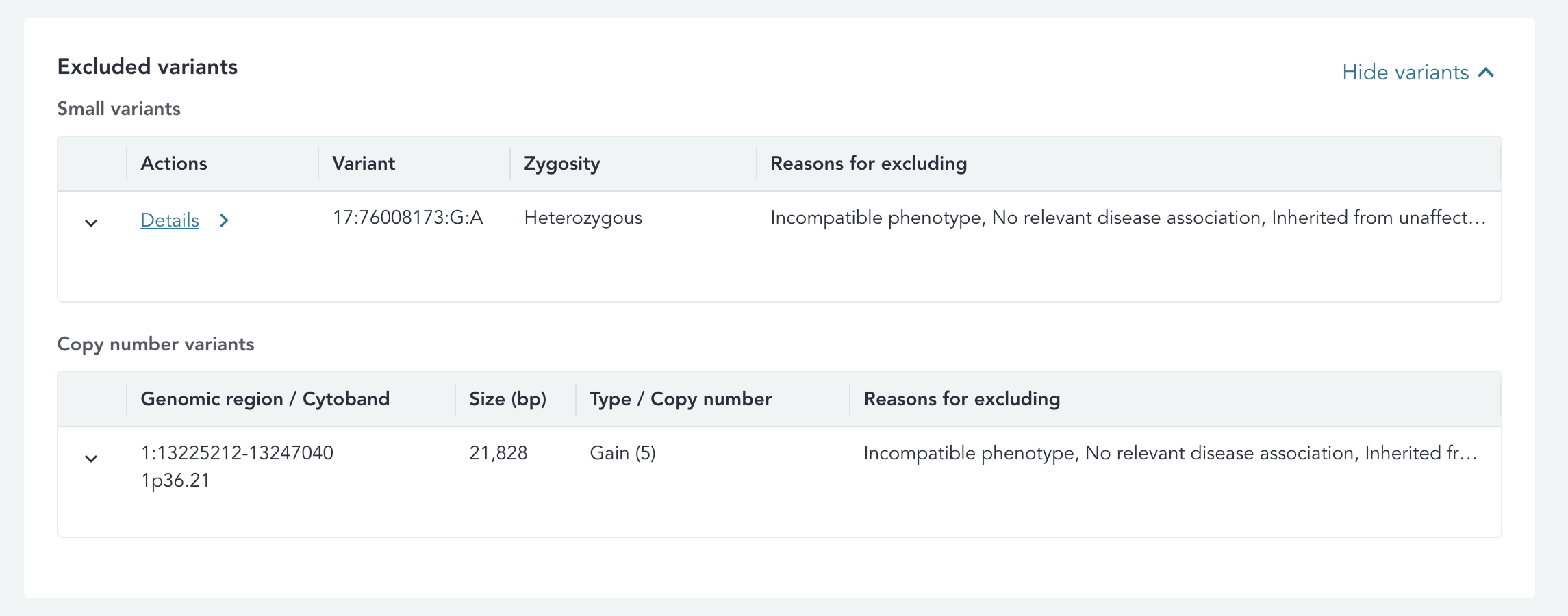The height and width of the screenshot is (616, 1568).
Task: Click the Type / Copy number column header
Action: tap(681, 399)
